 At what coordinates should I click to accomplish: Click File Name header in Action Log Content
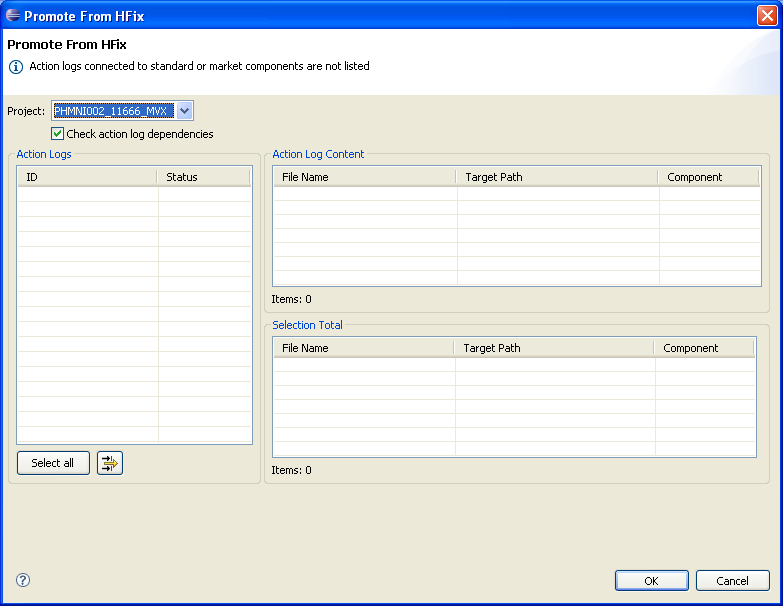365,177
